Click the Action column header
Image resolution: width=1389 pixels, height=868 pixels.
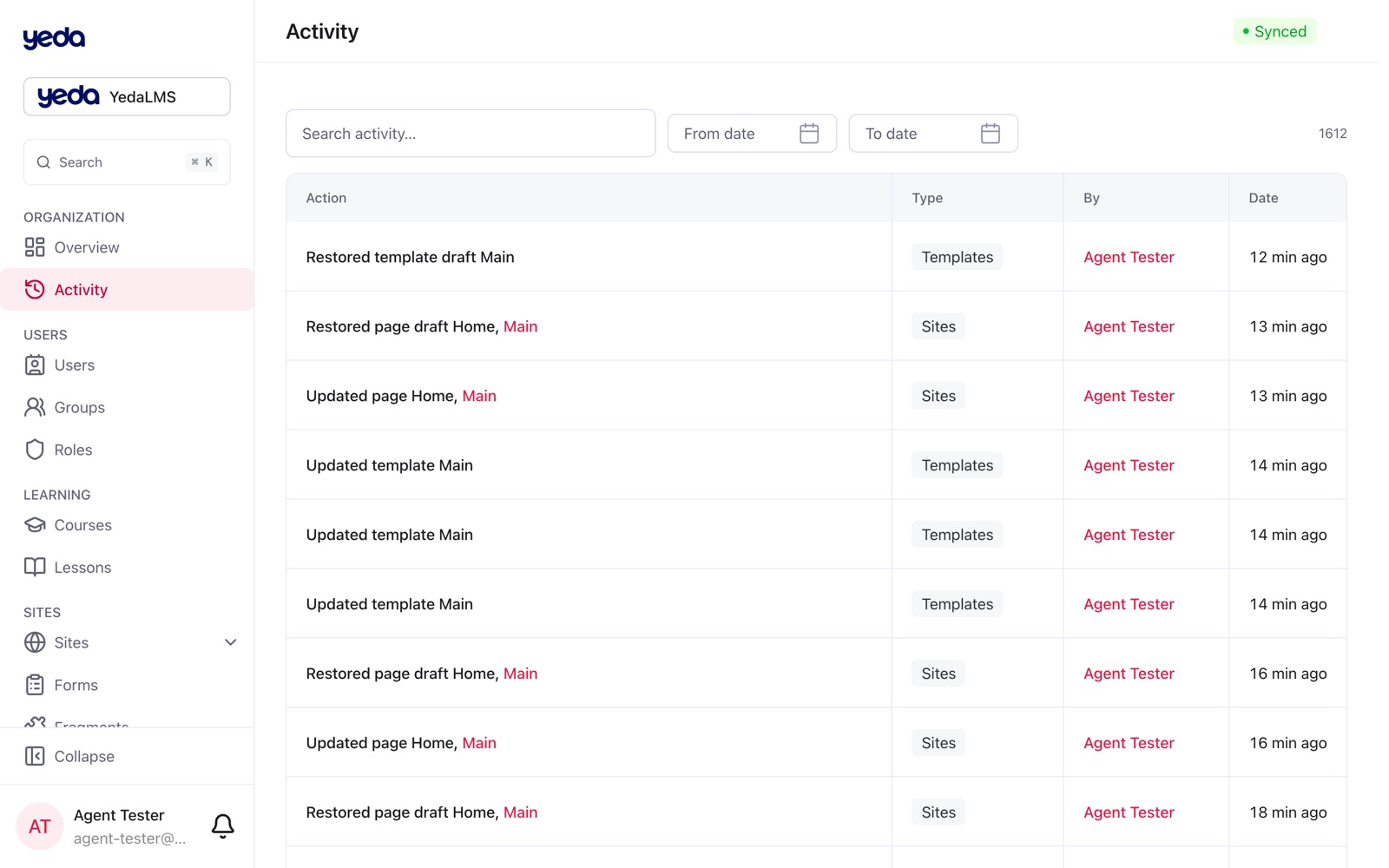pos(326,198)
